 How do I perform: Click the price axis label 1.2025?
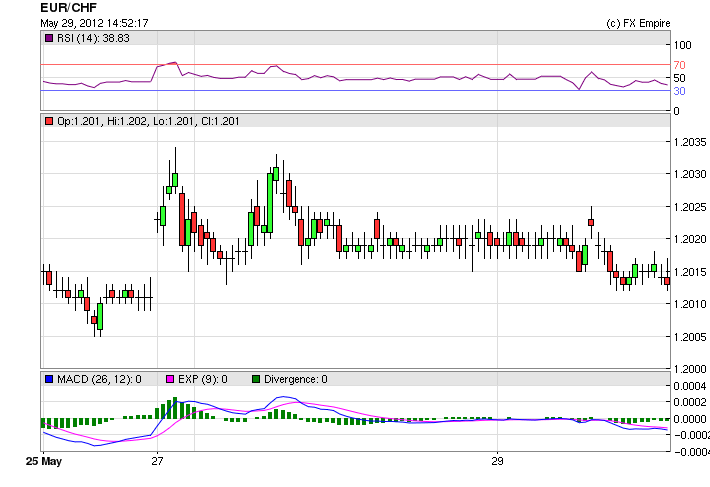tap(690, 207)
